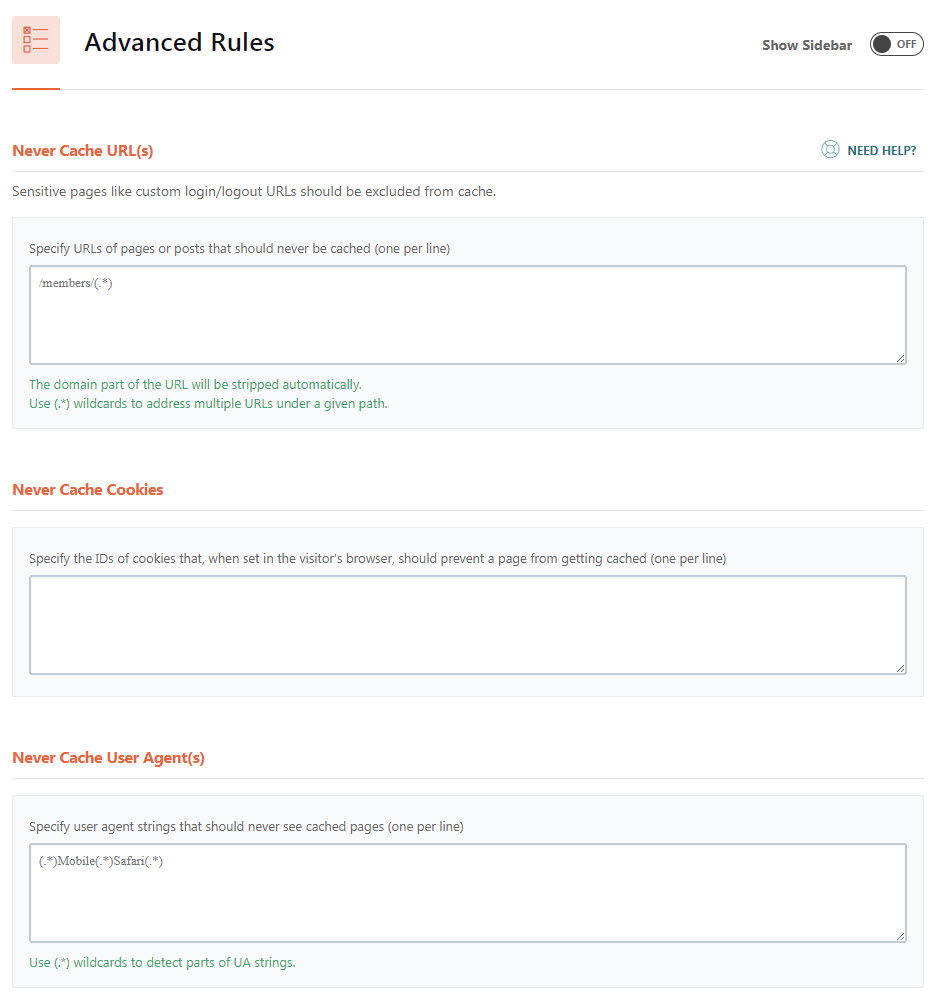
Task: Click the Never Cache User Agent(s) heading
Action: (x=108, y=757)
